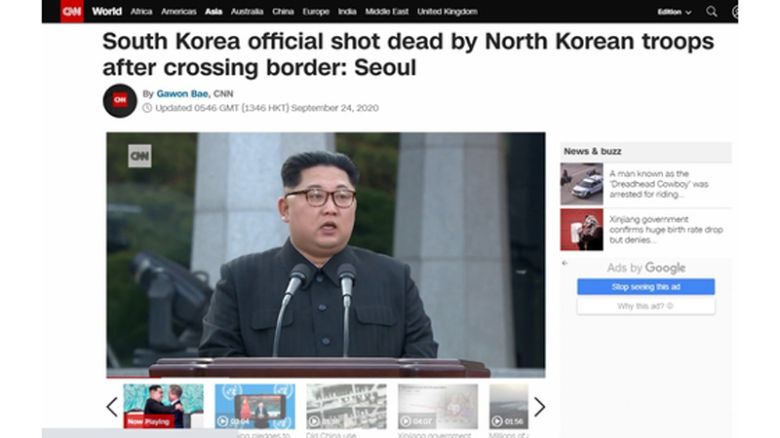Advance video carousel with next arrow

coord(539,407)
